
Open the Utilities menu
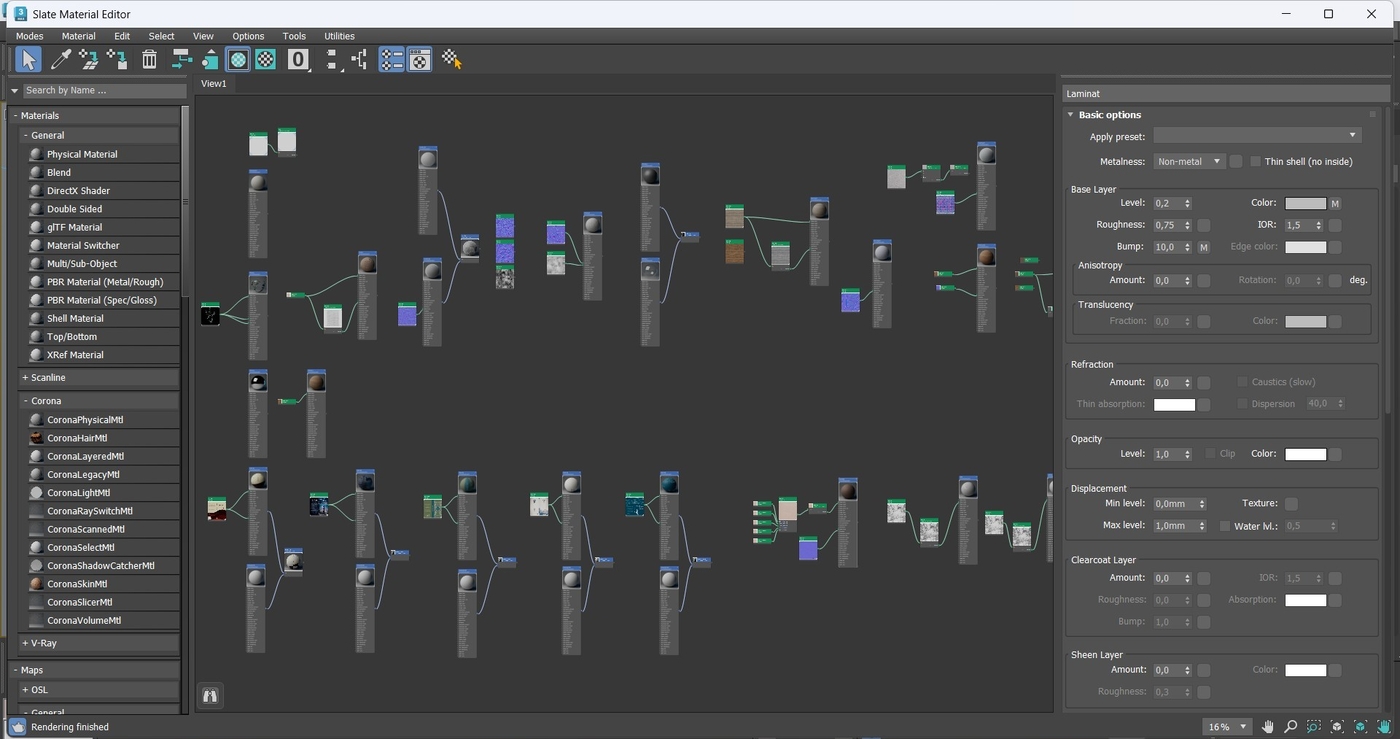point(339,36)
